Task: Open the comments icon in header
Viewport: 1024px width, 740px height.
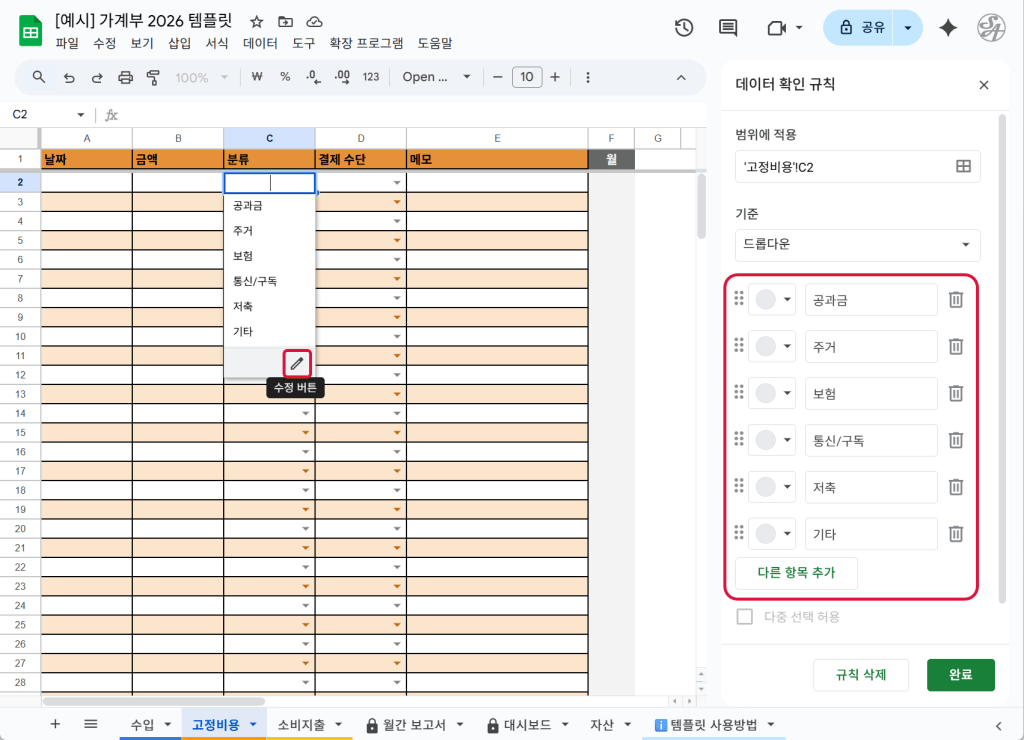Action: 728,28
